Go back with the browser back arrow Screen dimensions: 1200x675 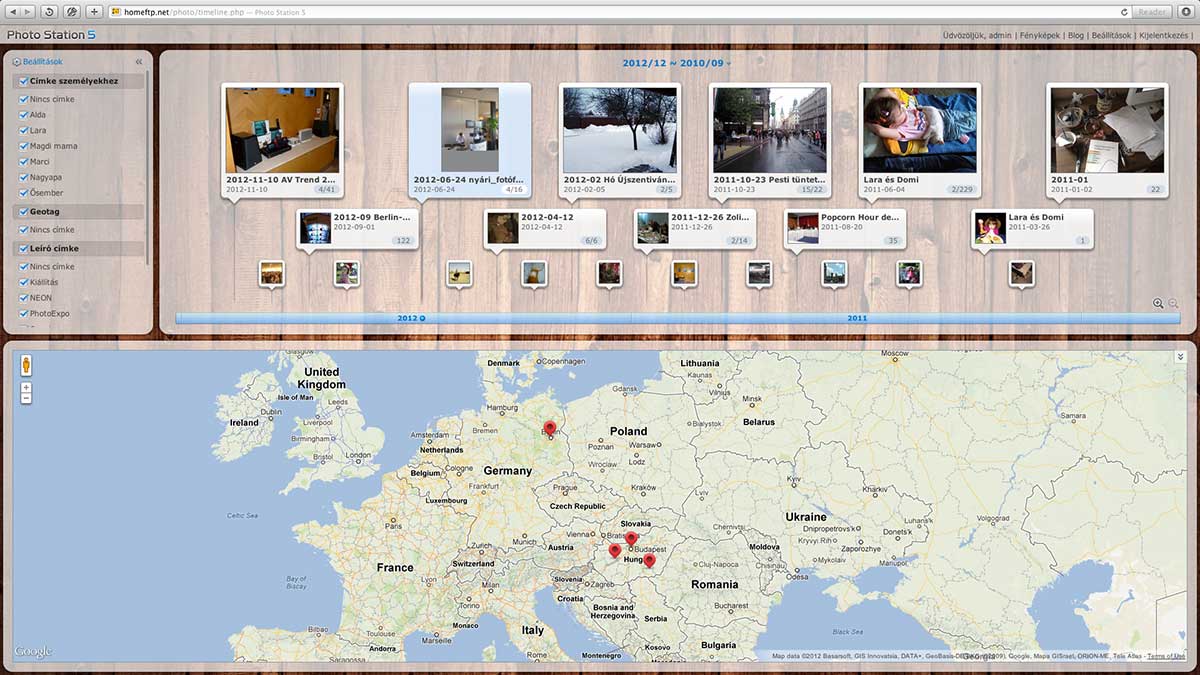[12, 12]
